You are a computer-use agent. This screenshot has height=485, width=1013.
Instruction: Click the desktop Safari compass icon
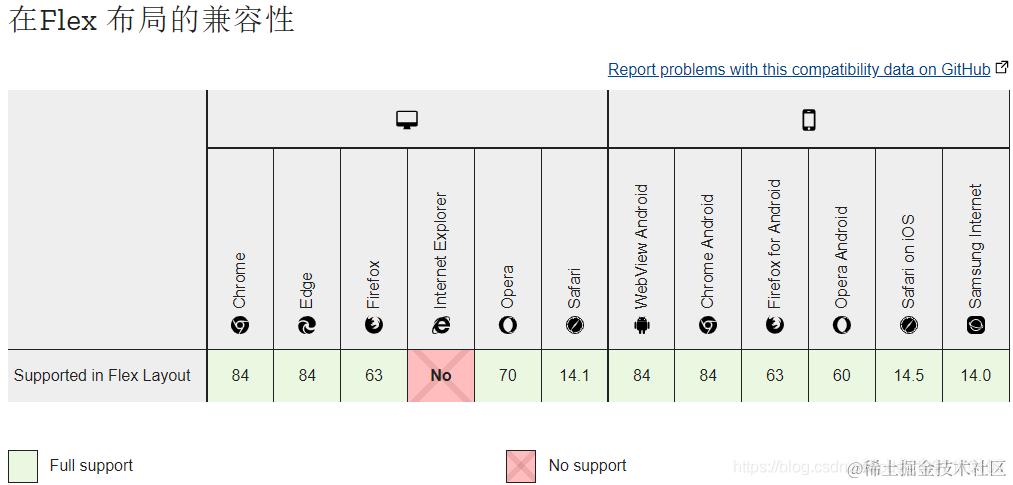pos(574,326)
